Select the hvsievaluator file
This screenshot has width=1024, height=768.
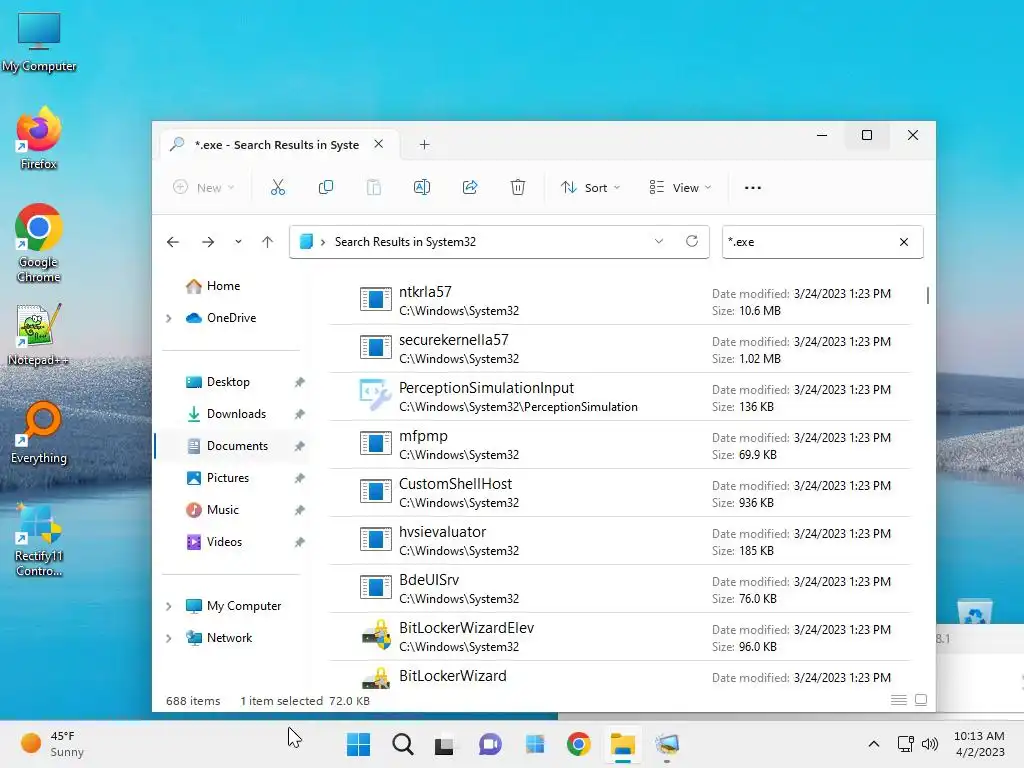(x=620, y=541)
